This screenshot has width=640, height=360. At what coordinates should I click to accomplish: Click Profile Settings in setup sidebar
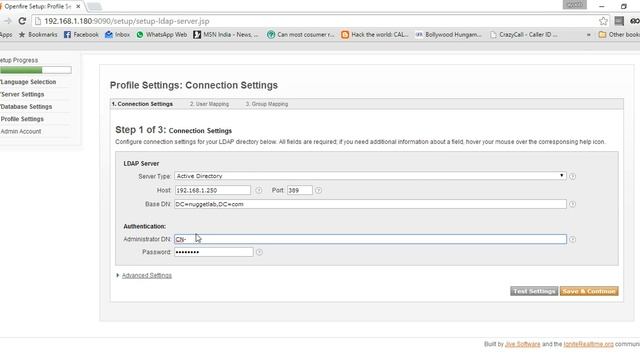22,119
